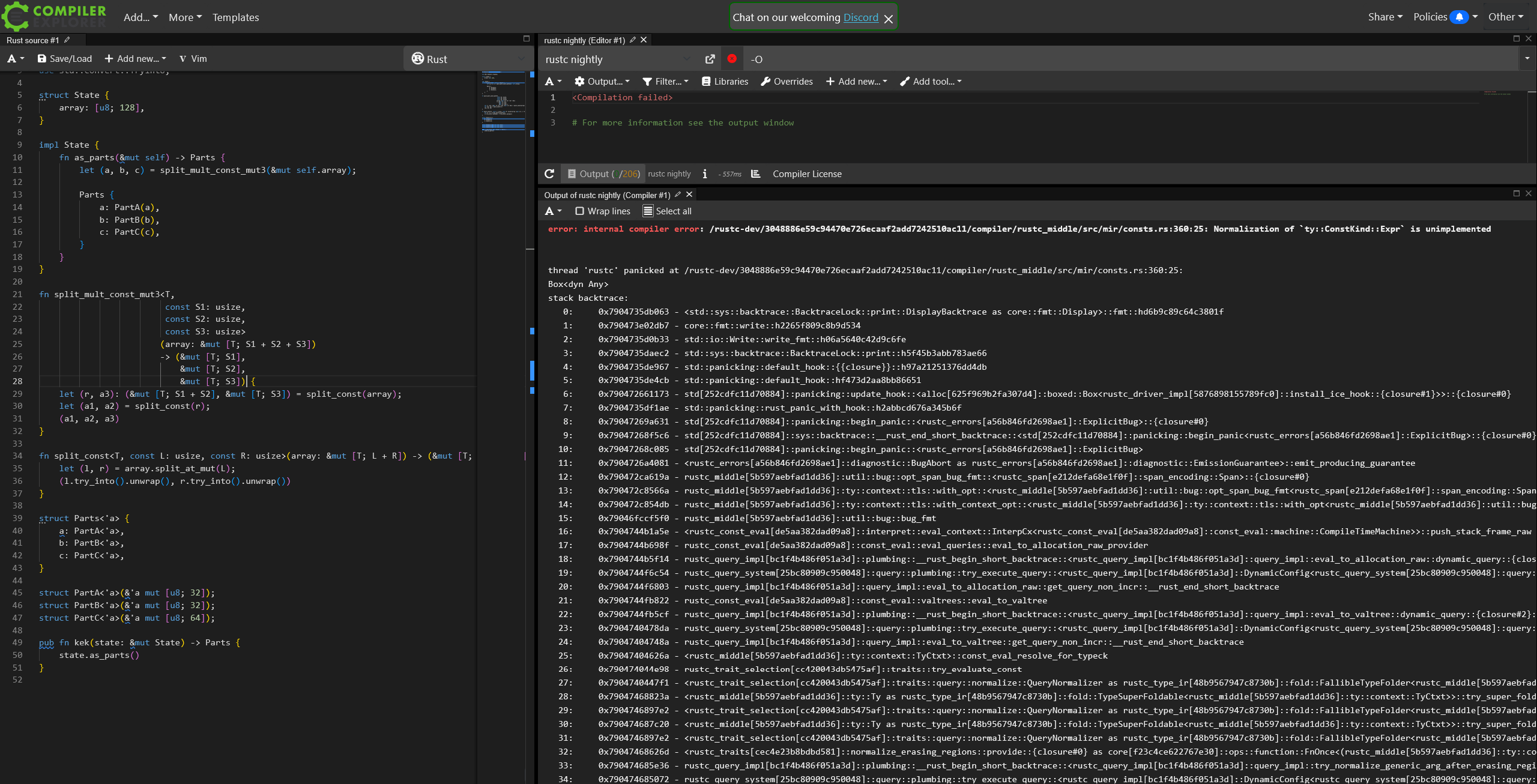Screen dimensions: 1537x784
Task: Maximize the compiler pane
Action: tap(1516, 38)
